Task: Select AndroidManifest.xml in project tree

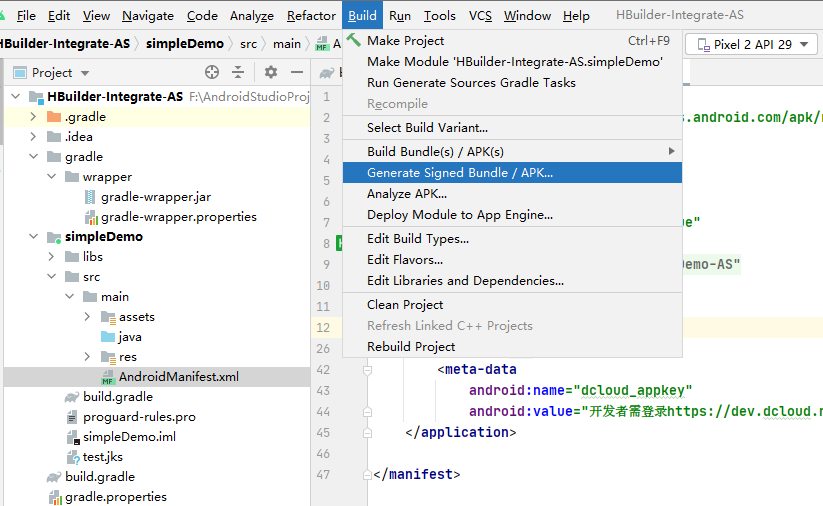Action: [157, 377]
